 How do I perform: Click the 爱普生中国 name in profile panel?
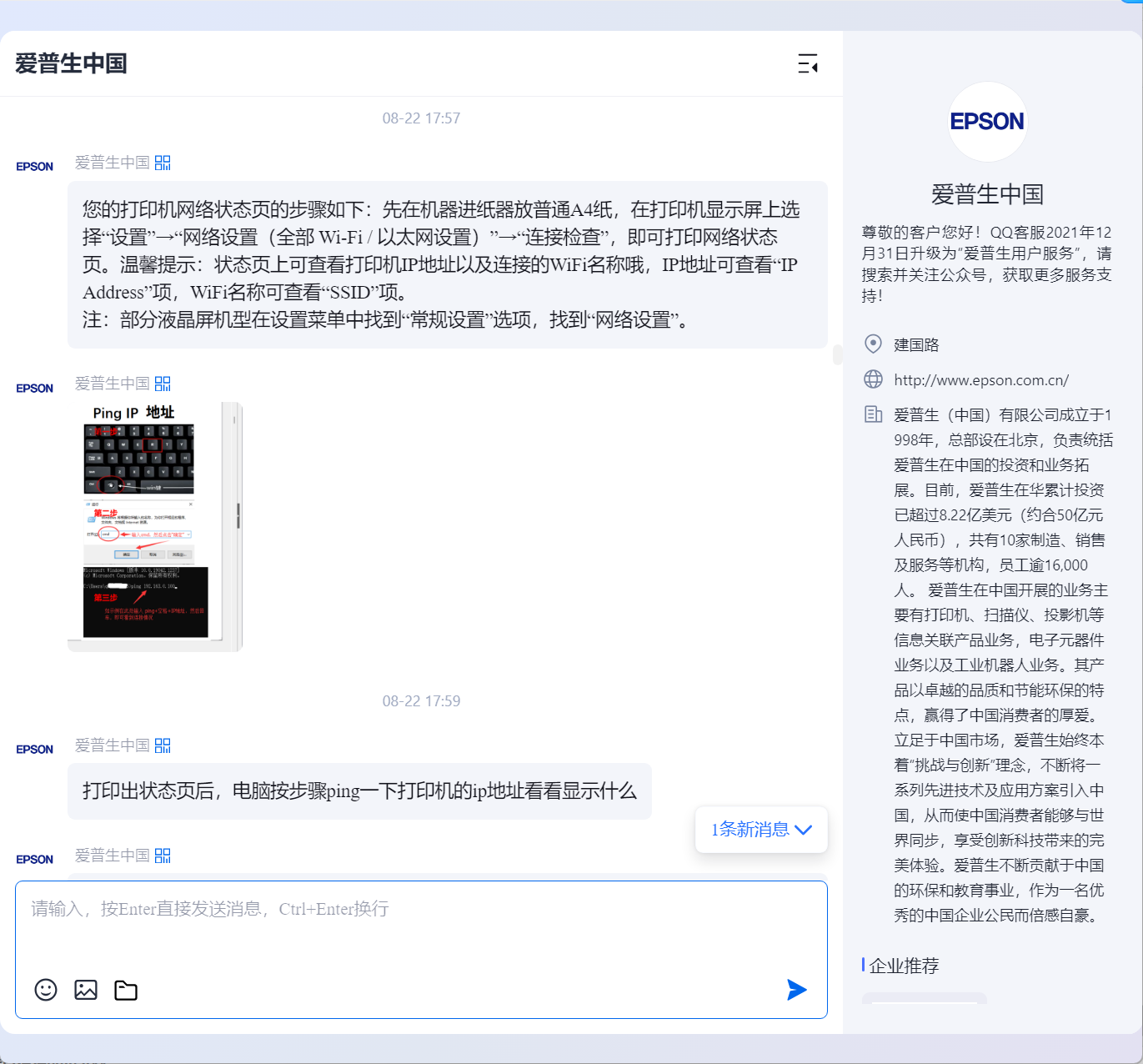(x=988, y=194)
